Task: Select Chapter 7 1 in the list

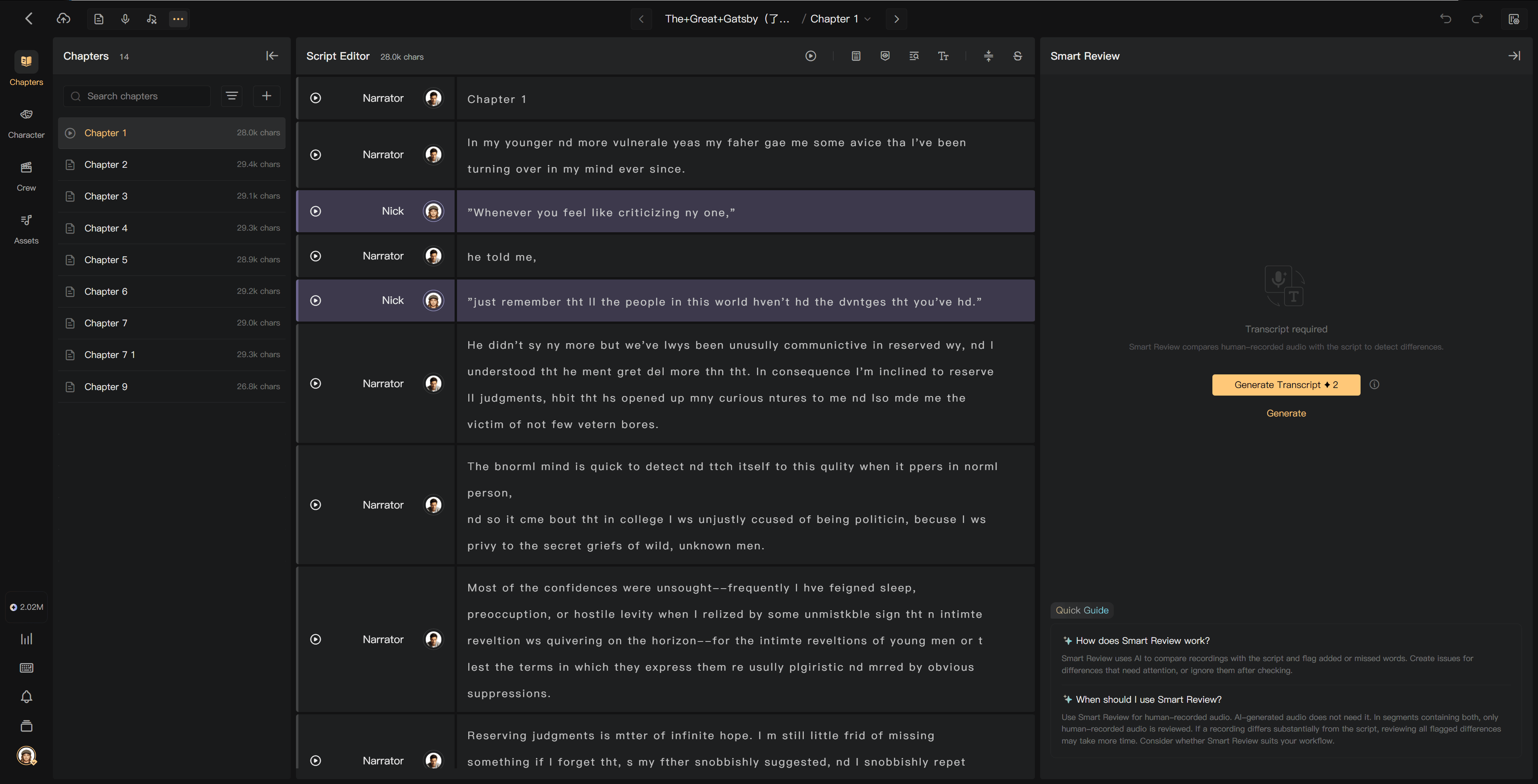Action: coord(172,355)
